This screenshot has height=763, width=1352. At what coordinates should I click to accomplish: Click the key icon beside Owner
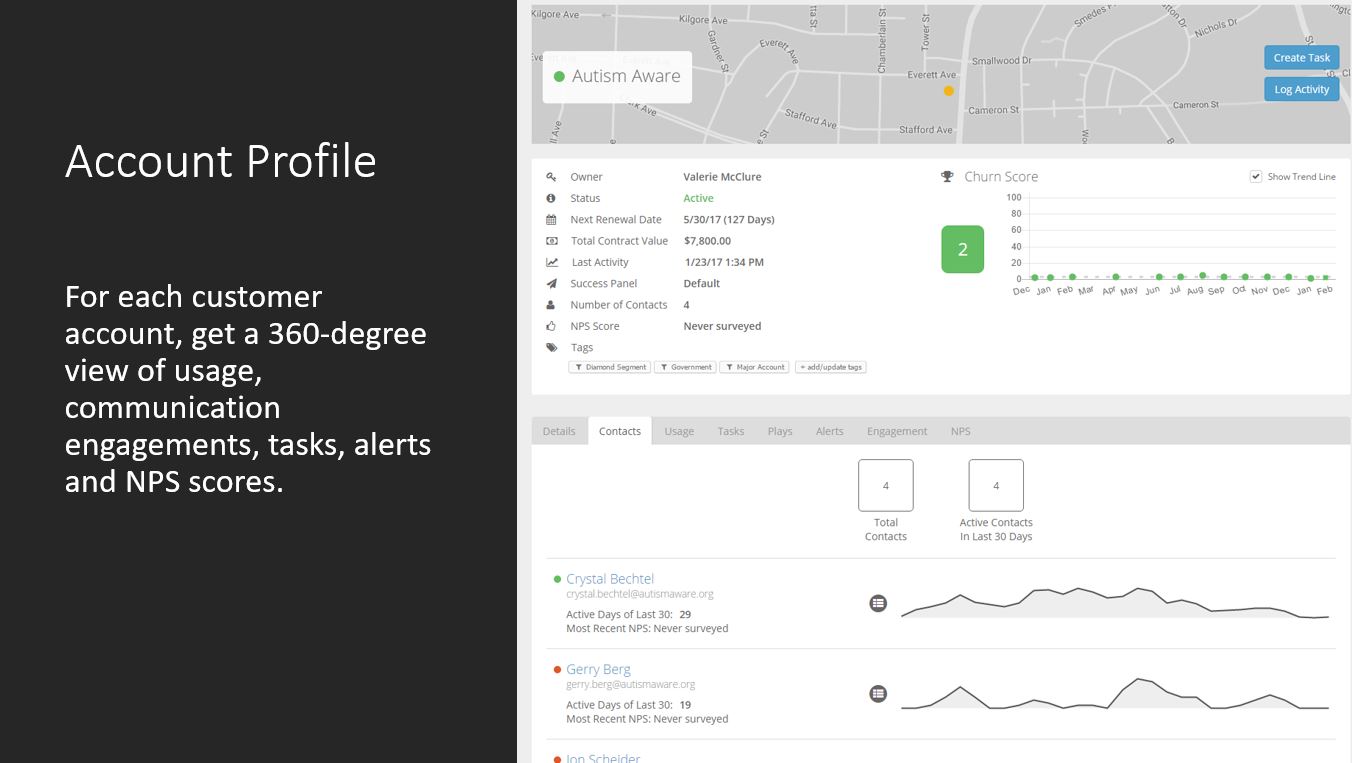[551, 177]
